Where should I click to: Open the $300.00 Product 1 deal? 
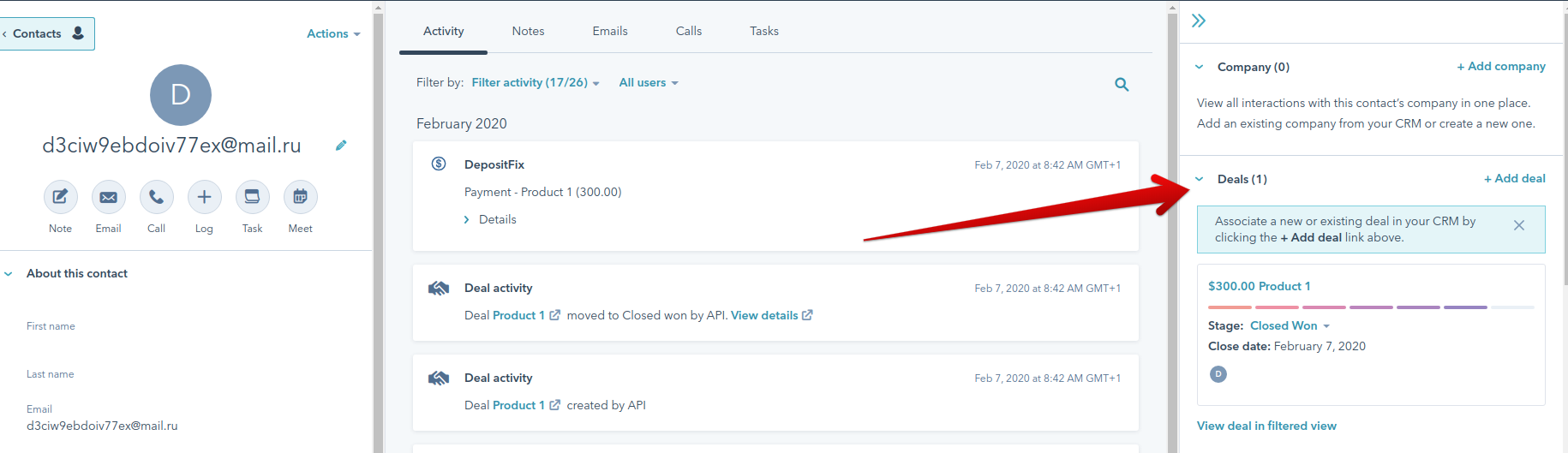1259,287
